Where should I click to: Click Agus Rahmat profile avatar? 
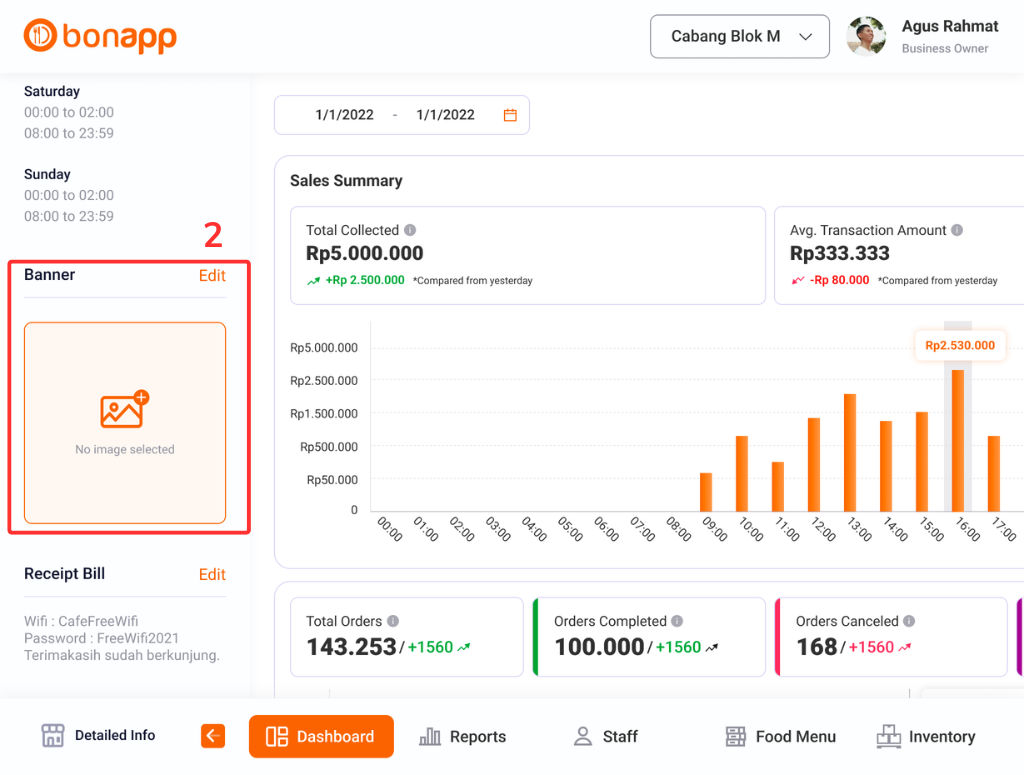(866, 37)
